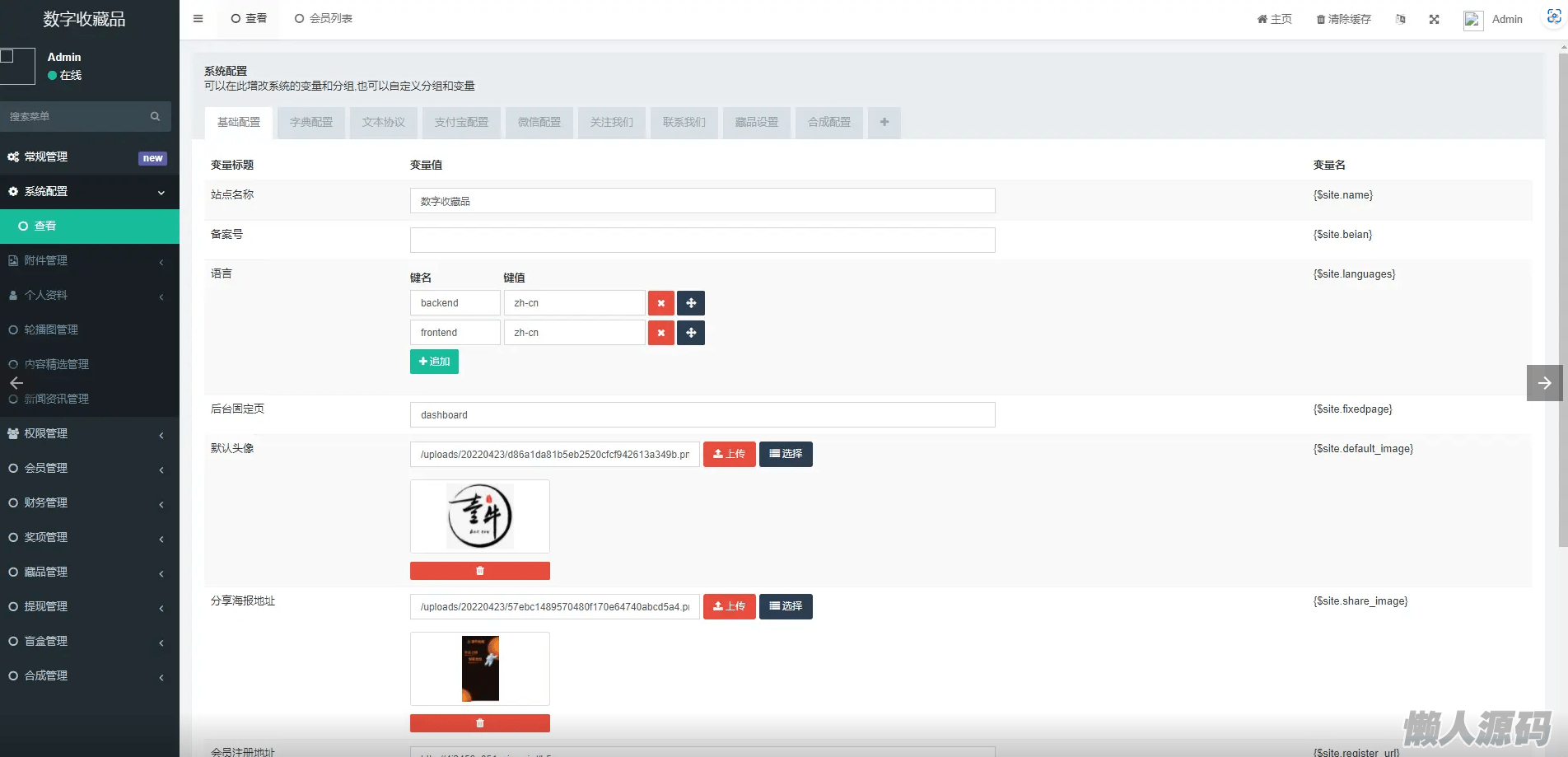Click 上传 for the share poster image

click(729, 606)
